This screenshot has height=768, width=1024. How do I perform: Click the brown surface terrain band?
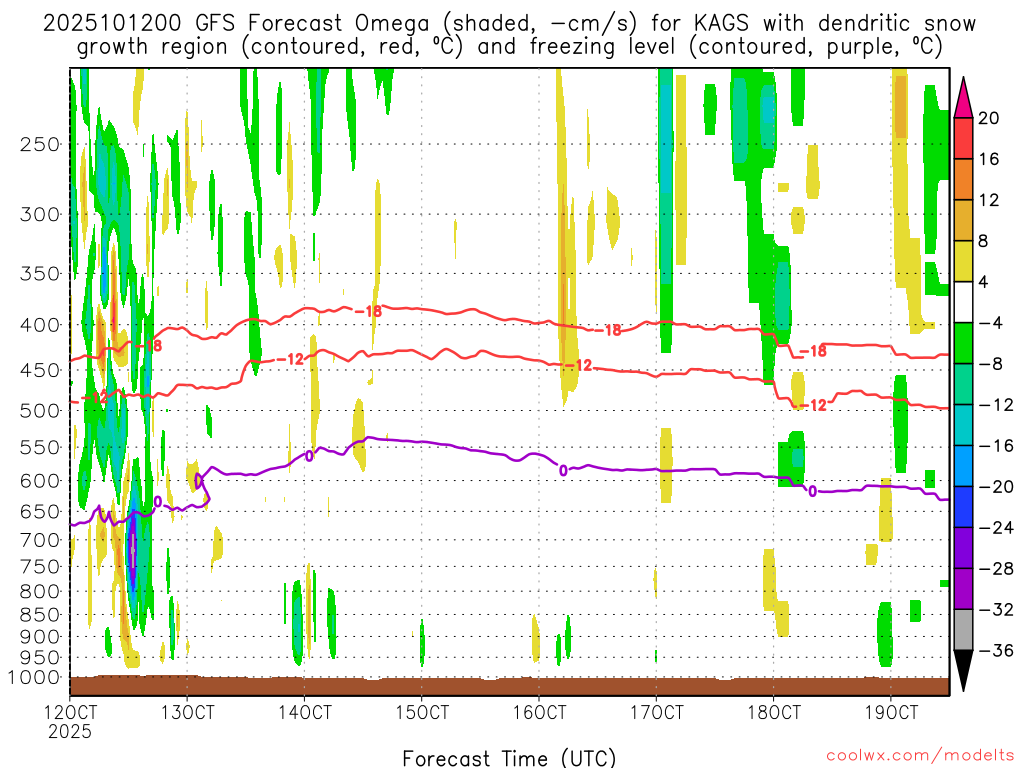[x=509, y=686]
